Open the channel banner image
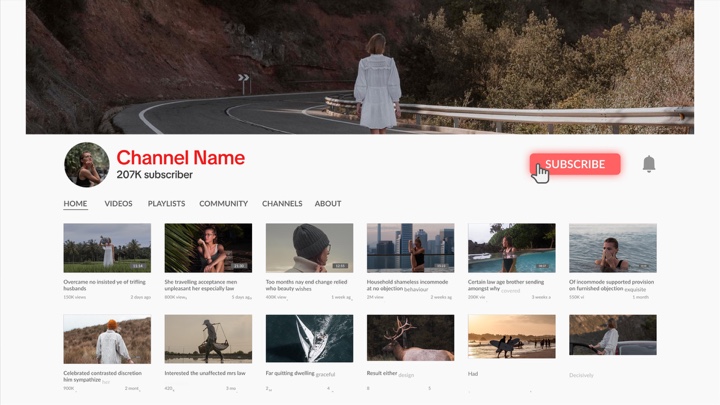Viewport: 720px width, 405px height. point(360,67)
